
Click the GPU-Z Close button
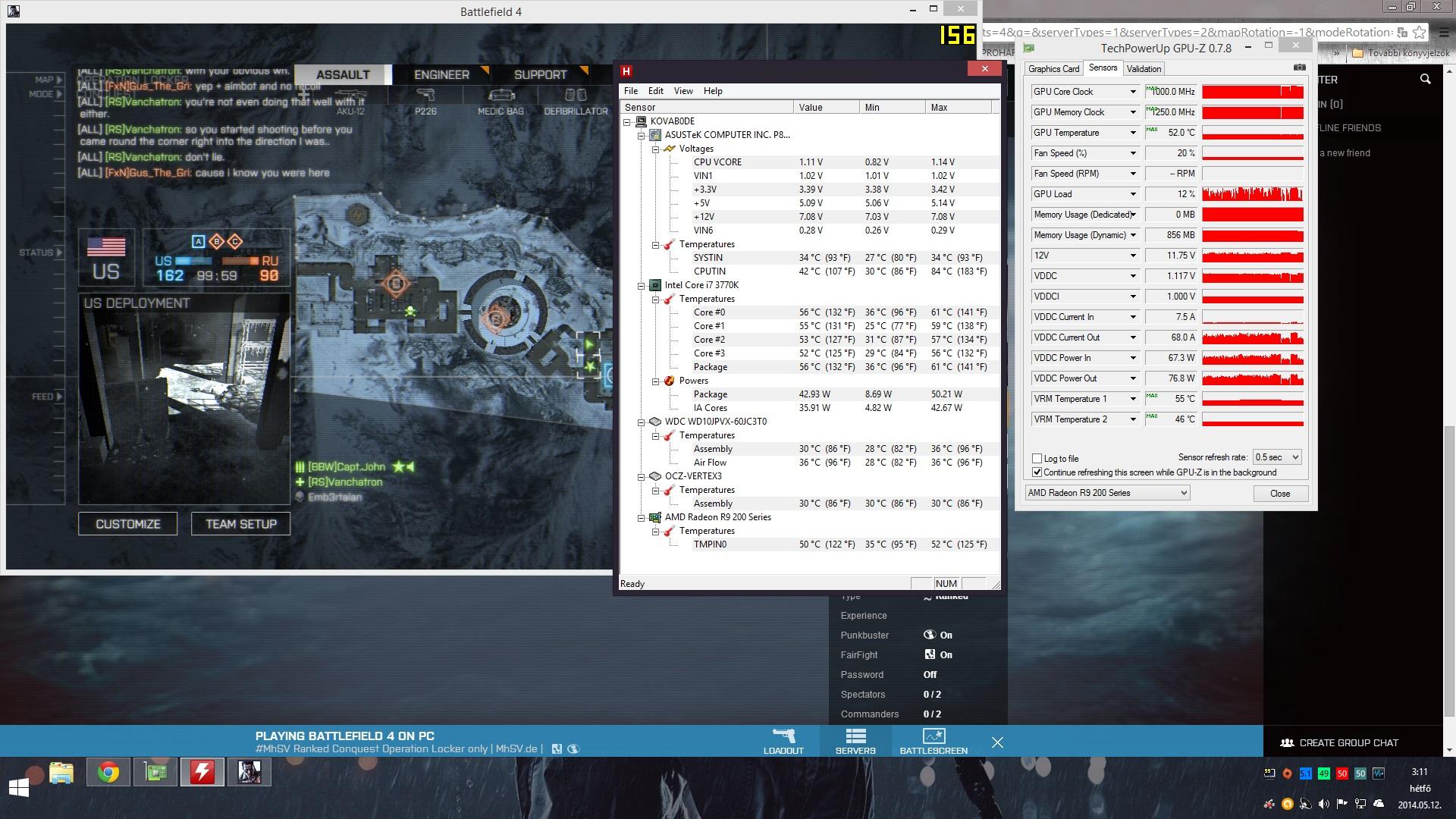[x=1280, y=494]
